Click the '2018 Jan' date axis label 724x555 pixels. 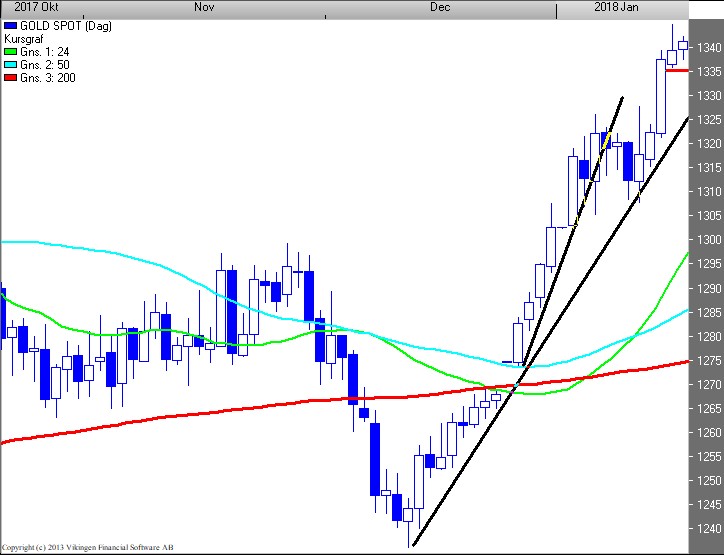[x=616, y=7]
